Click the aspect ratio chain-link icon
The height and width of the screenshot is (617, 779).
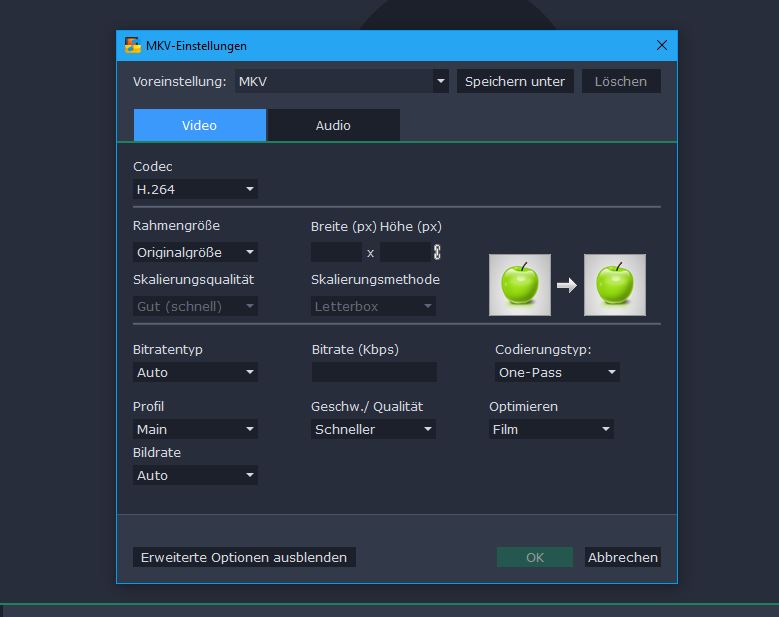click(437, 252)
